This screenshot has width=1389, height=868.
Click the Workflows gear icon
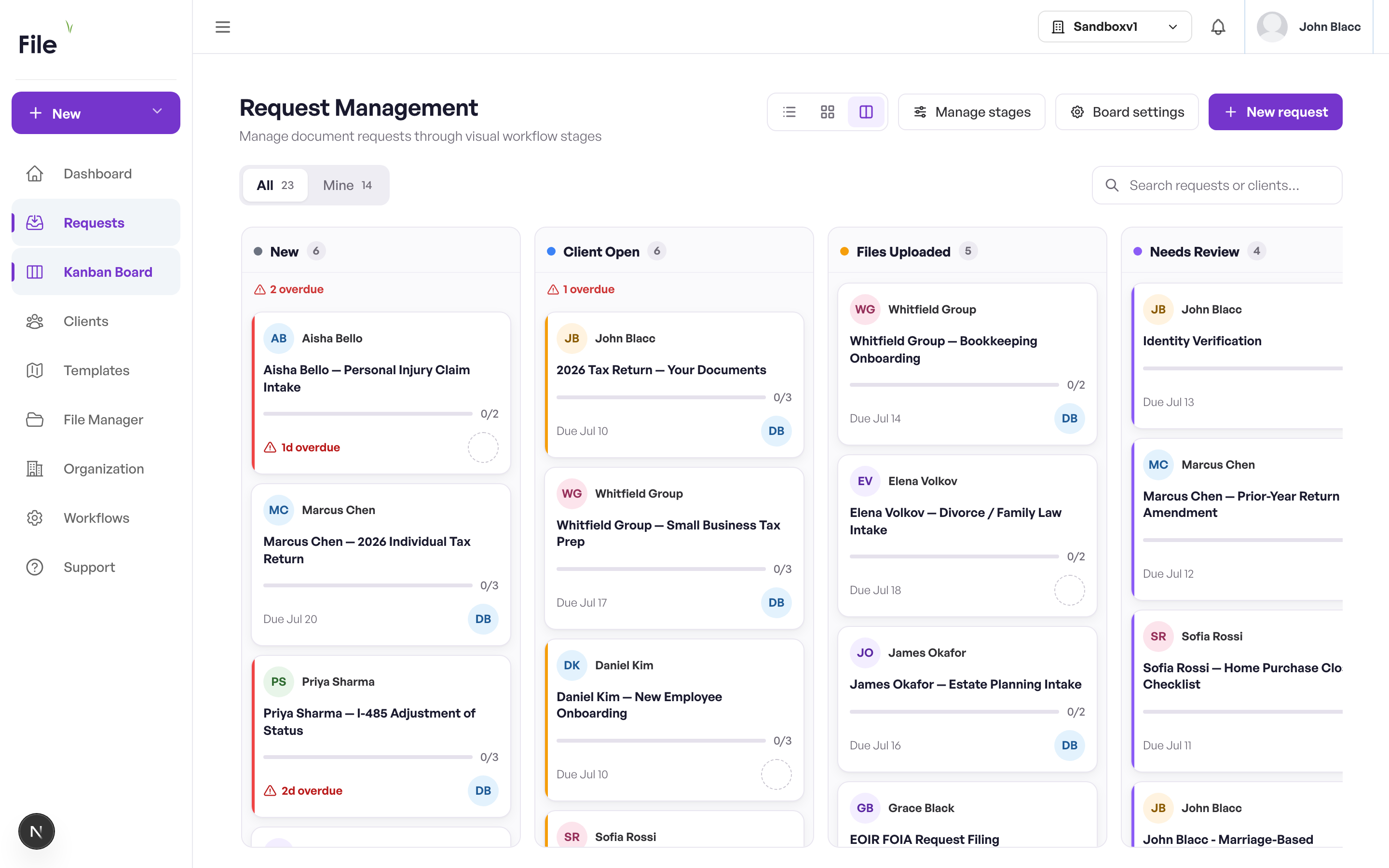[x=34, y=518]
